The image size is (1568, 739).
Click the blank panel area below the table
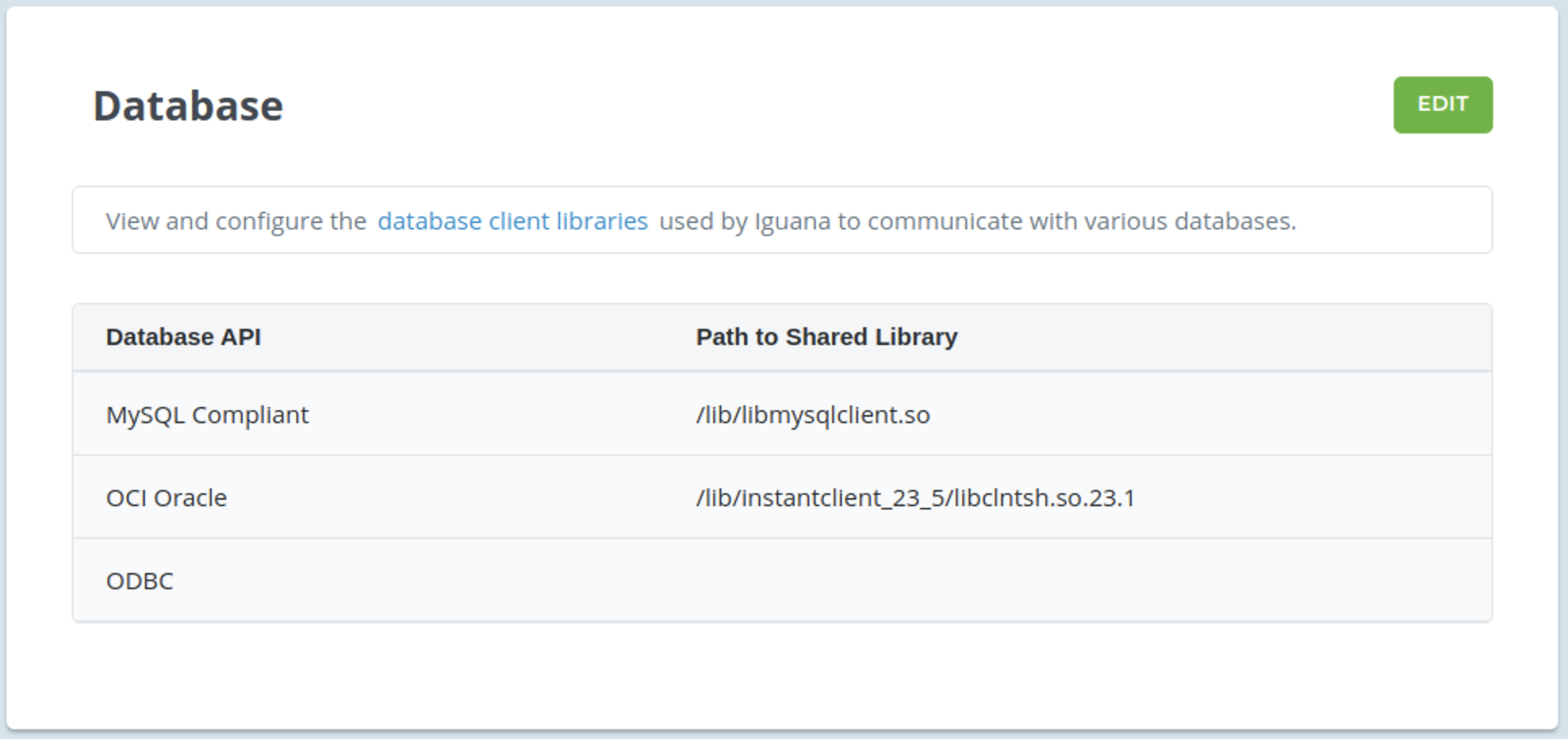(782, 676)
